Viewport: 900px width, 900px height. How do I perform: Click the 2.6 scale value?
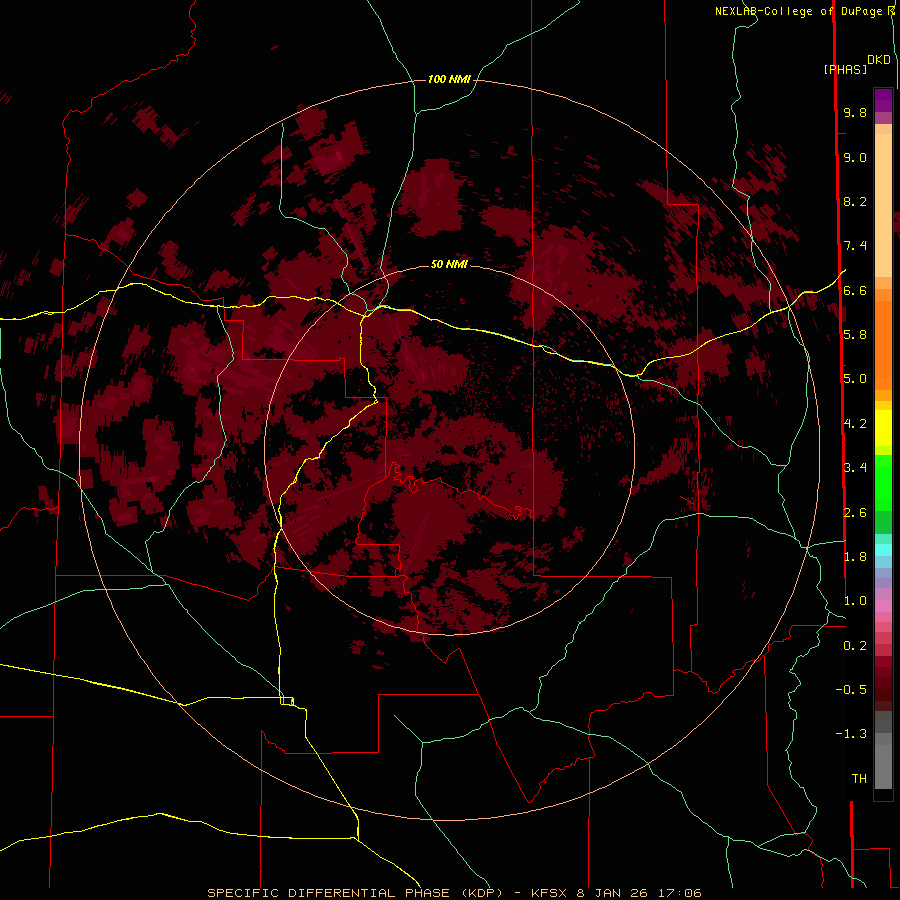tap(855, 513)
